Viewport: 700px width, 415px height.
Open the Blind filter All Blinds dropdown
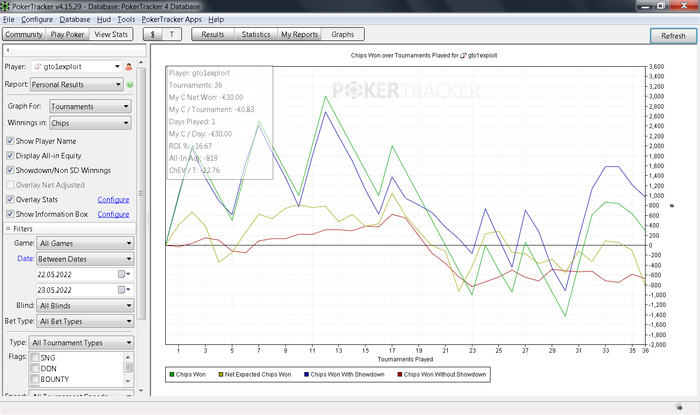click(85, 306)
